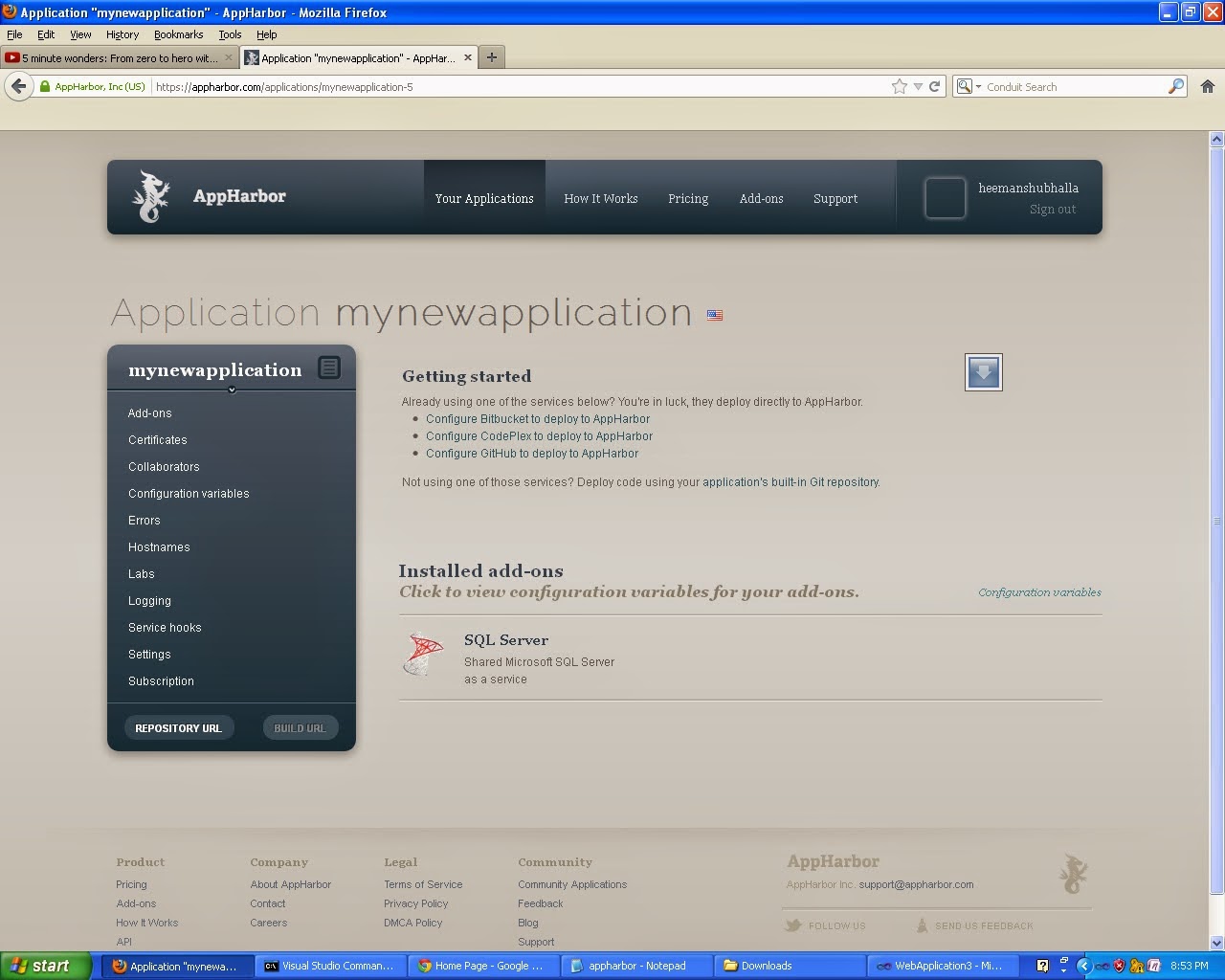
Task: Open Downloads folder taskbar item
Action: click(x=790, y=966)
